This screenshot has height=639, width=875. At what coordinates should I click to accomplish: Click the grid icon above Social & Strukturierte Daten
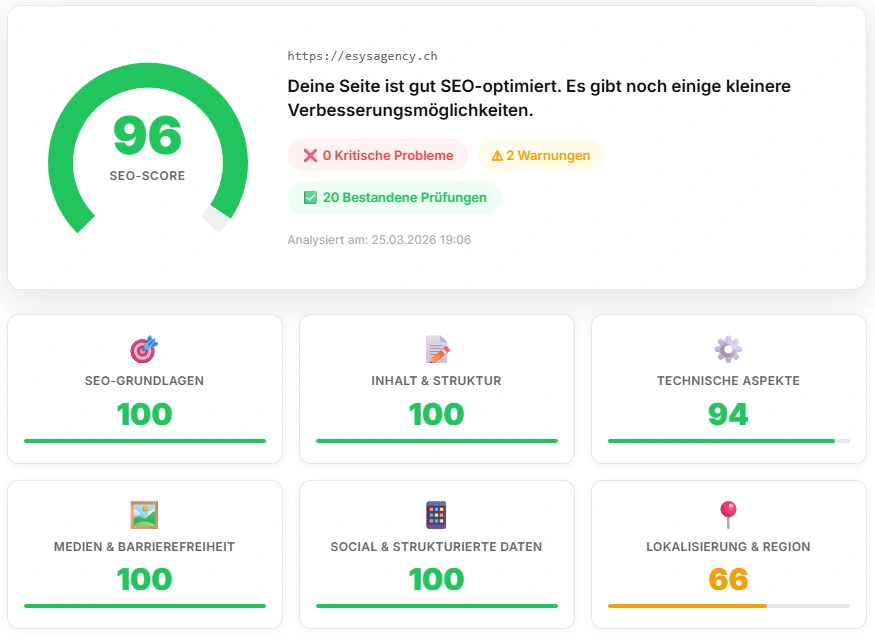pos(436,515)
